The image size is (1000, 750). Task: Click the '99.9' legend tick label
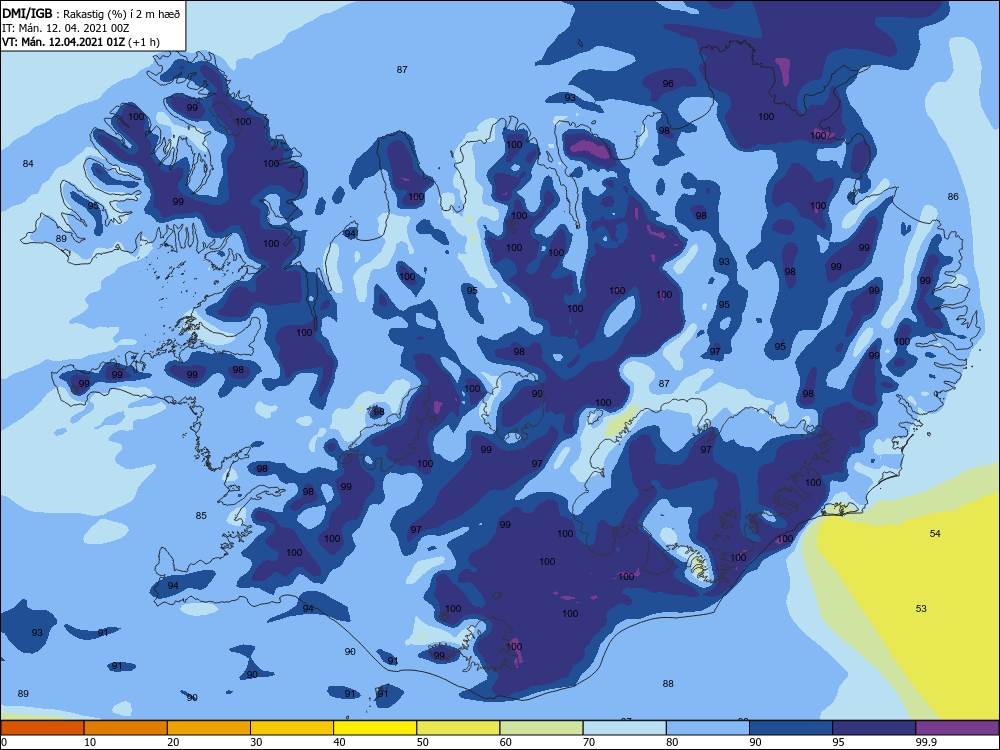click(x=925, y=742)
